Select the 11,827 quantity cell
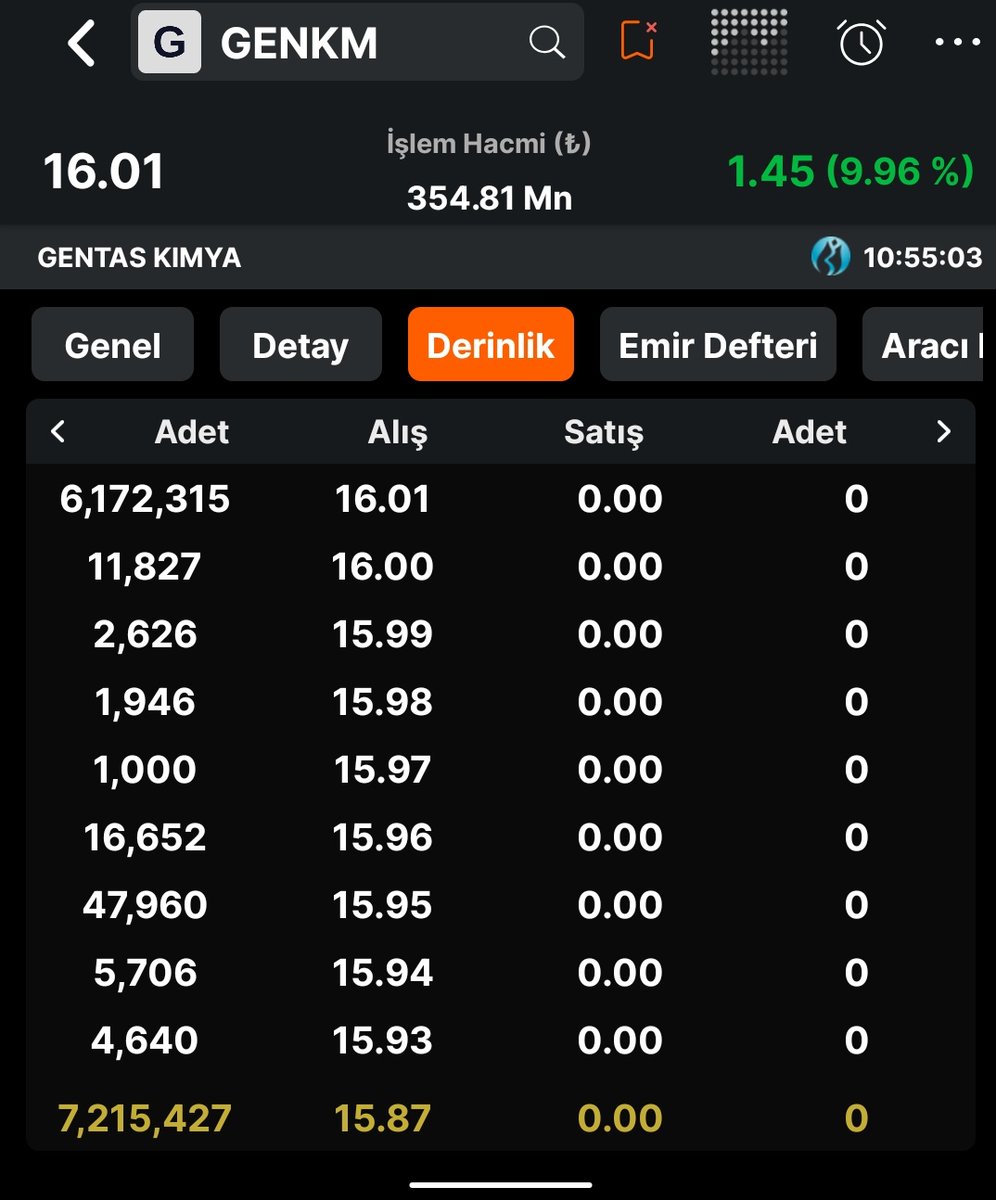This screenshot has height=1200, width=996. tap(145, 567)
